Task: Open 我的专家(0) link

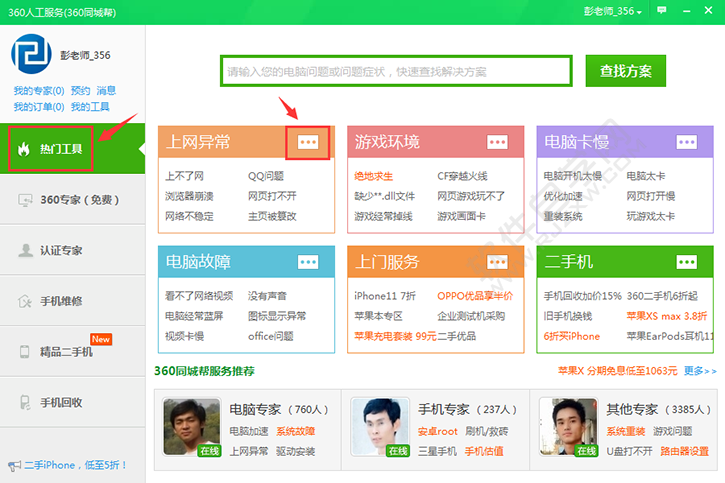Action: [x=39, y=90]
